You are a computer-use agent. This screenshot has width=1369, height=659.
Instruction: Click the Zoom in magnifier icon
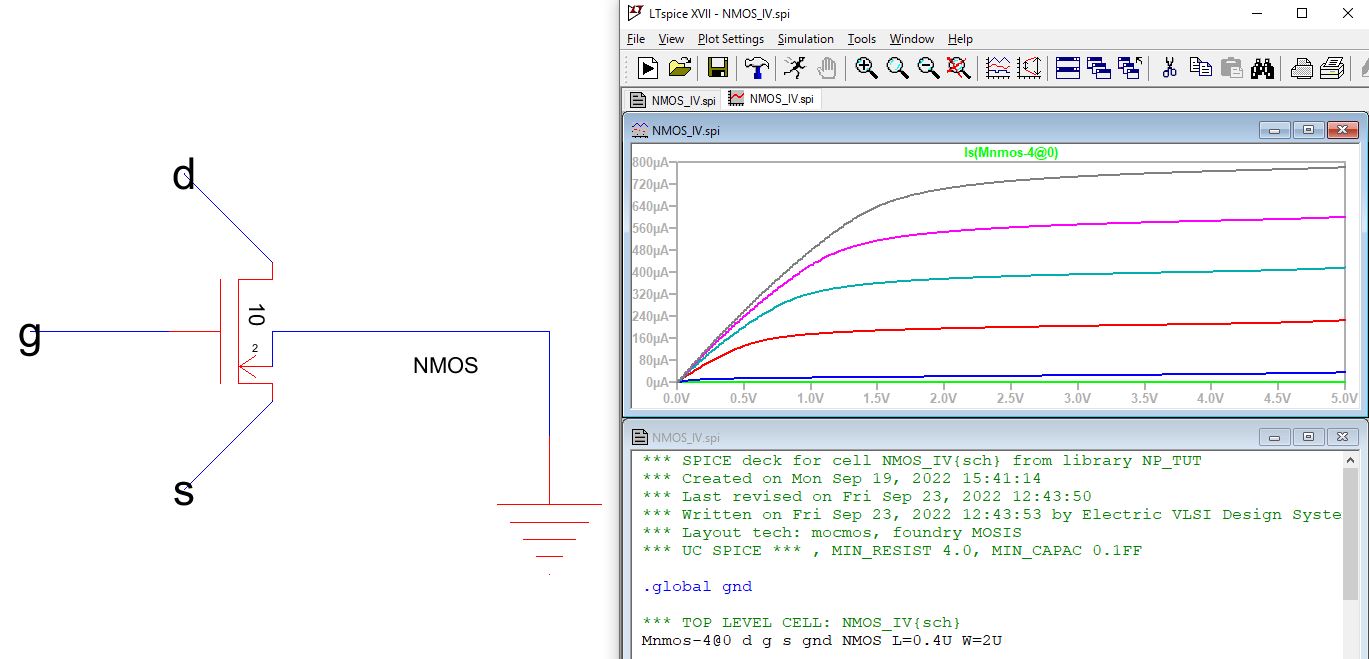pyautogui.click(x=866, y=68)
